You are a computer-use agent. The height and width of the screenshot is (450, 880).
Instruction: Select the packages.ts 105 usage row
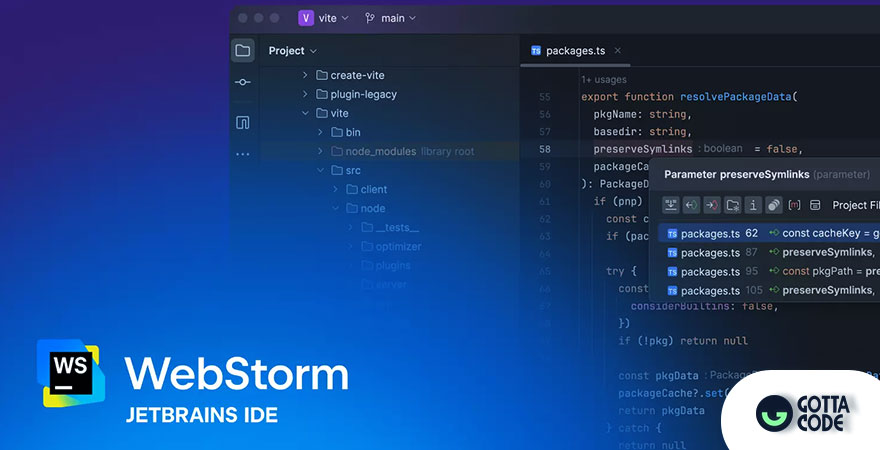(769, 291)
